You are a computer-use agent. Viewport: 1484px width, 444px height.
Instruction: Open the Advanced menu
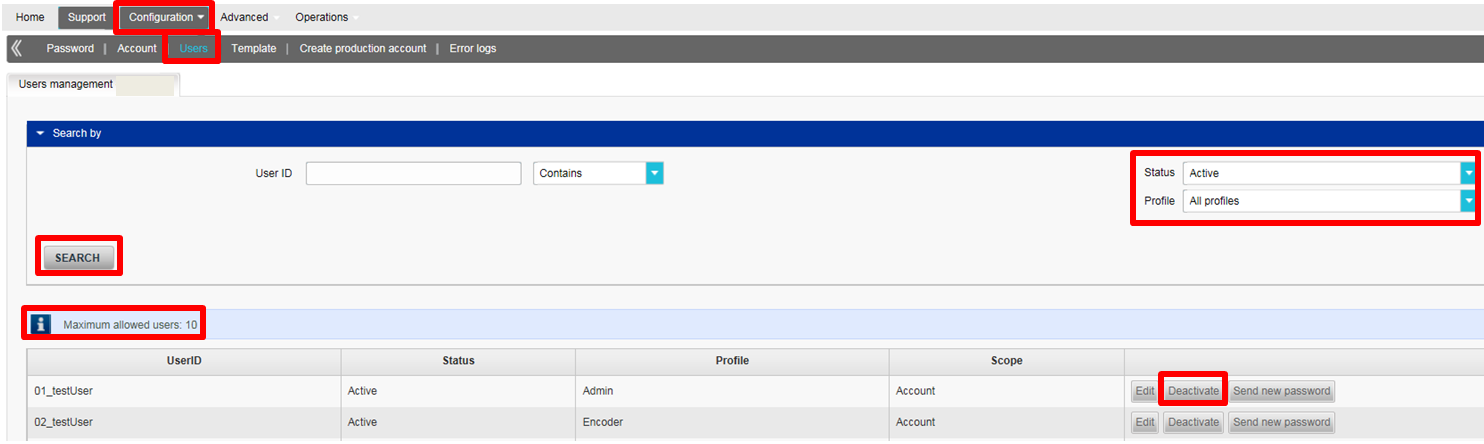pos(244,17)
